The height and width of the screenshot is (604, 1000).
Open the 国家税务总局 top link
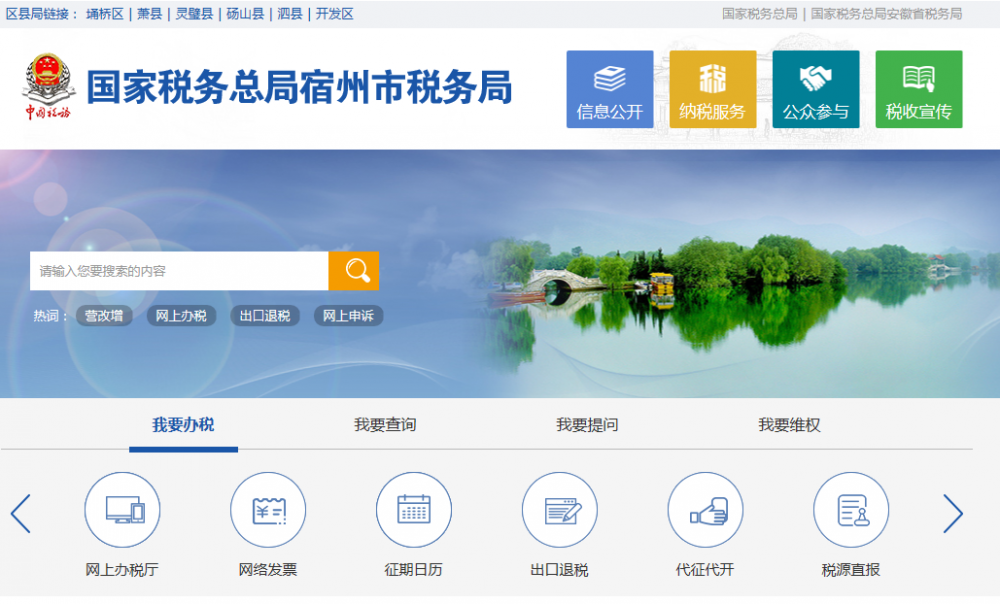coord(760,14)
